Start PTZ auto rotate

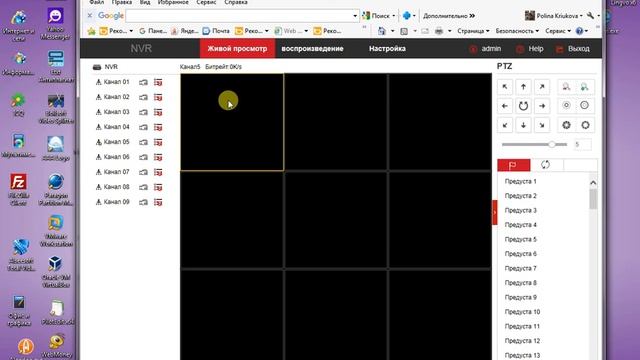point(523,106)
